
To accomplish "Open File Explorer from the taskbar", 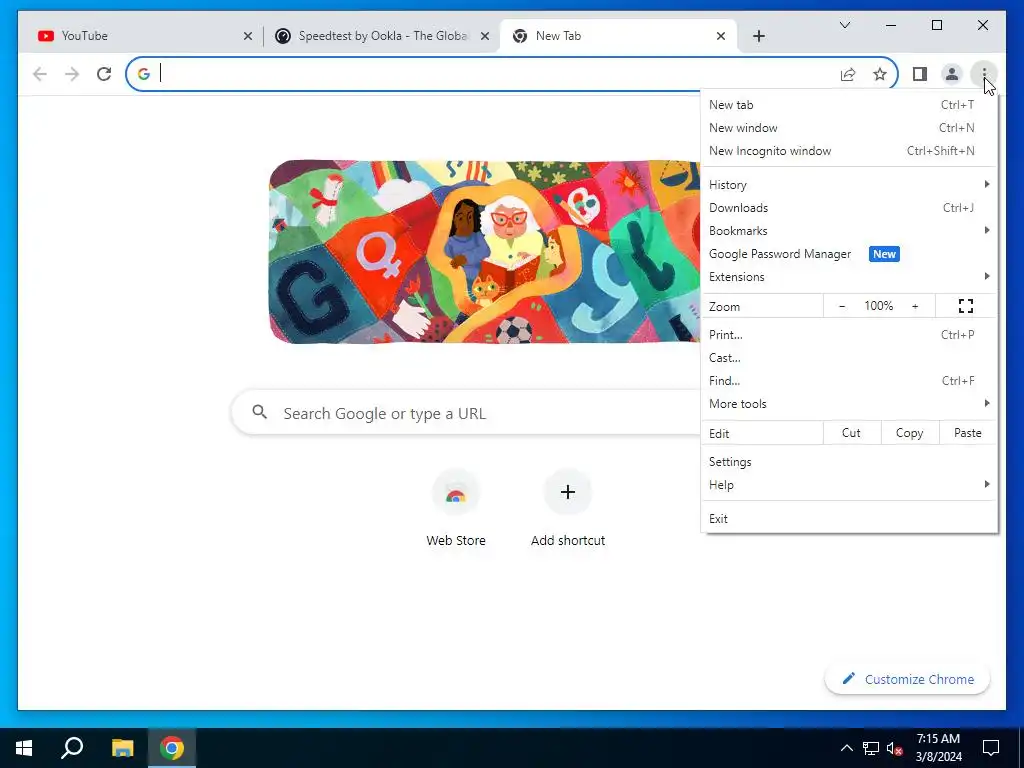I will coord(122,748).
